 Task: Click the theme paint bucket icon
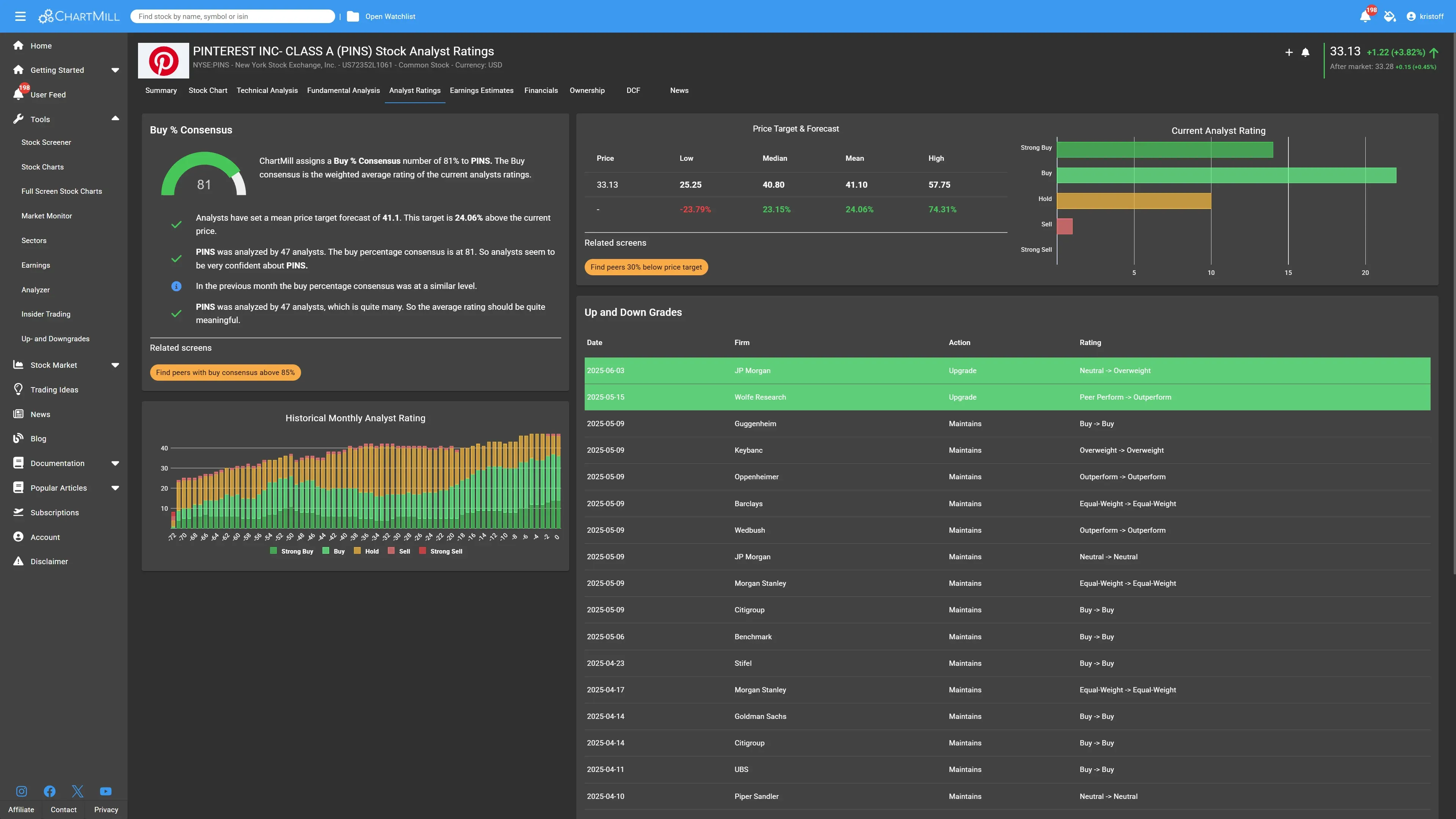1390,16
